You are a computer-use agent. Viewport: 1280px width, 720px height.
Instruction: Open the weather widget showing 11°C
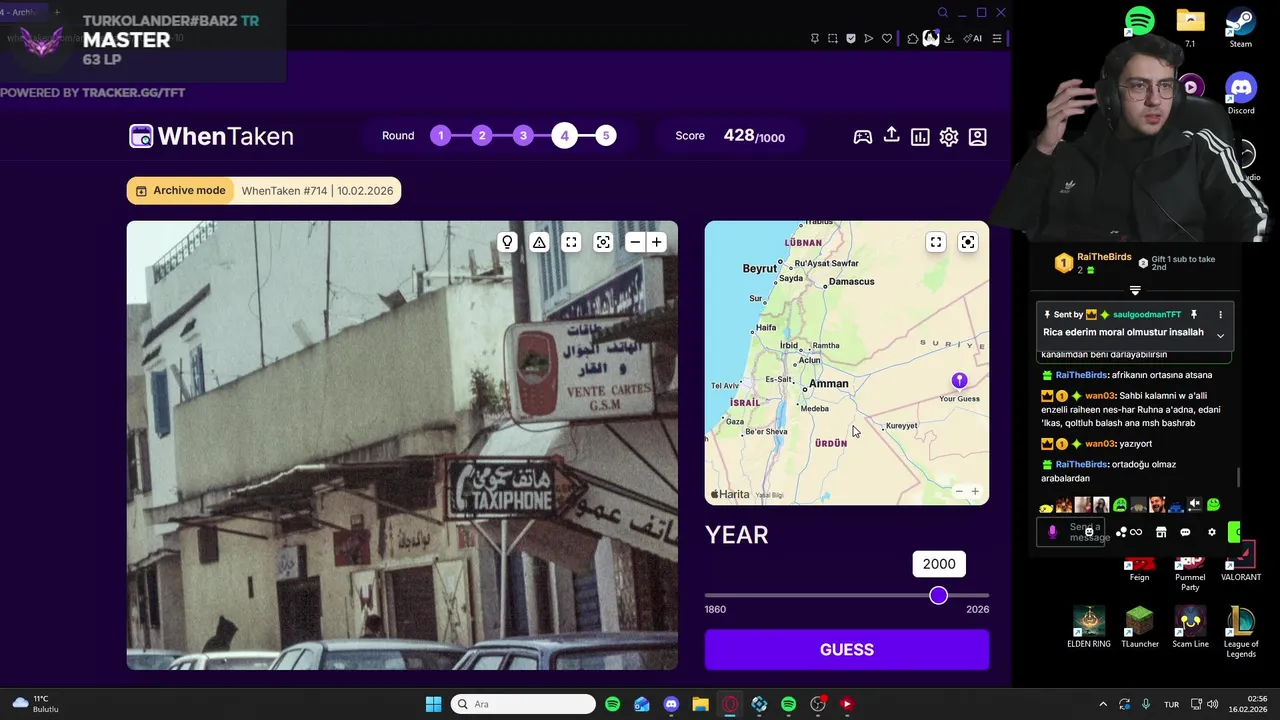(36, 704)
